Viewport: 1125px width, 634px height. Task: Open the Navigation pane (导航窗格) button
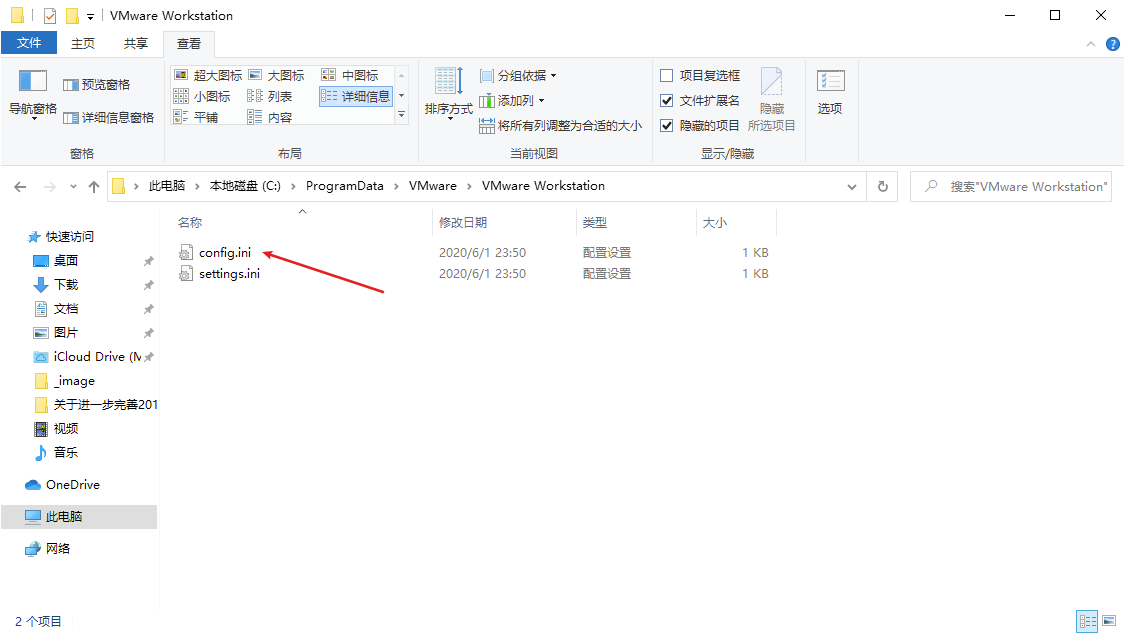click(32, 95)
